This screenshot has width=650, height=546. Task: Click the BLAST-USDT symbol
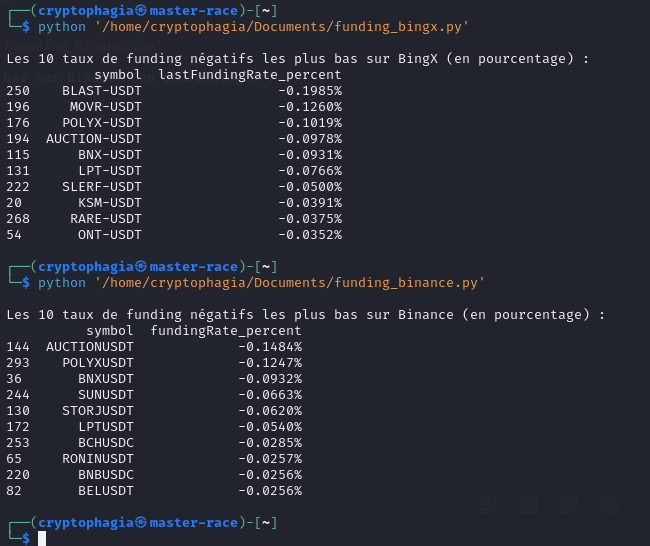(102, 91)
